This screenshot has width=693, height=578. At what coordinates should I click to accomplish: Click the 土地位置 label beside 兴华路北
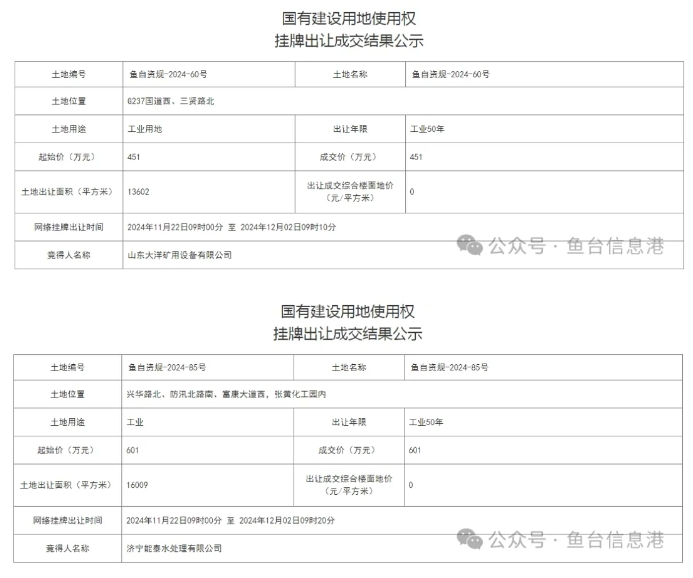tap(67, 394)
